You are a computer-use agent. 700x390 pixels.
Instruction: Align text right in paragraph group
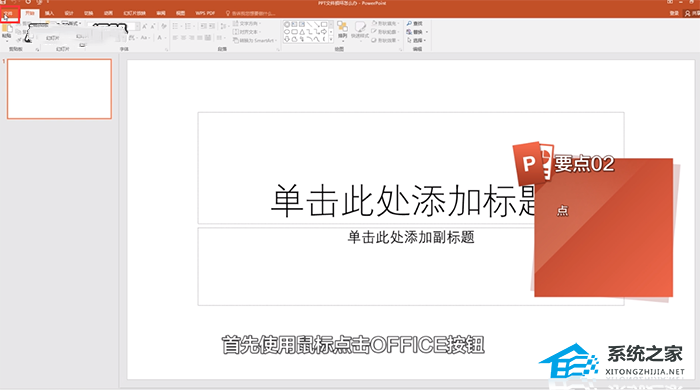click(192, 38)
